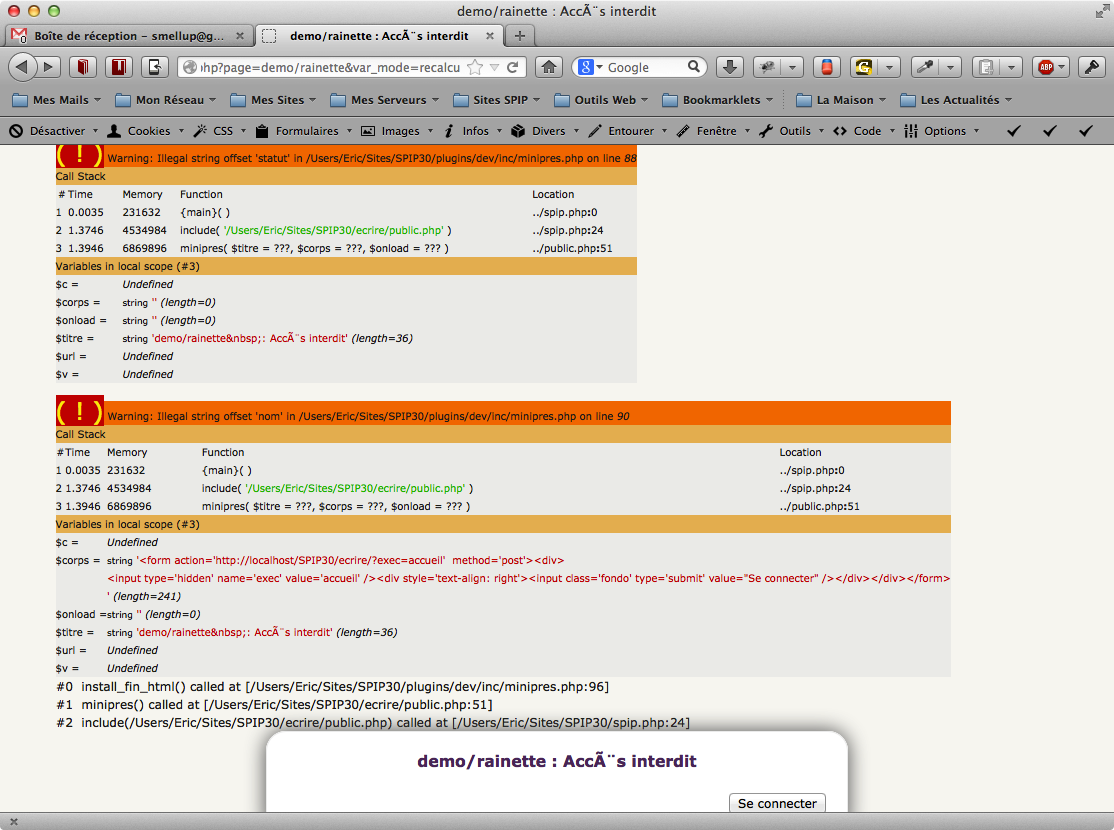Screen dimensions: 1114x830
Task: Close the Gmail Boîte de réception tab
Action: coord(240,36)
